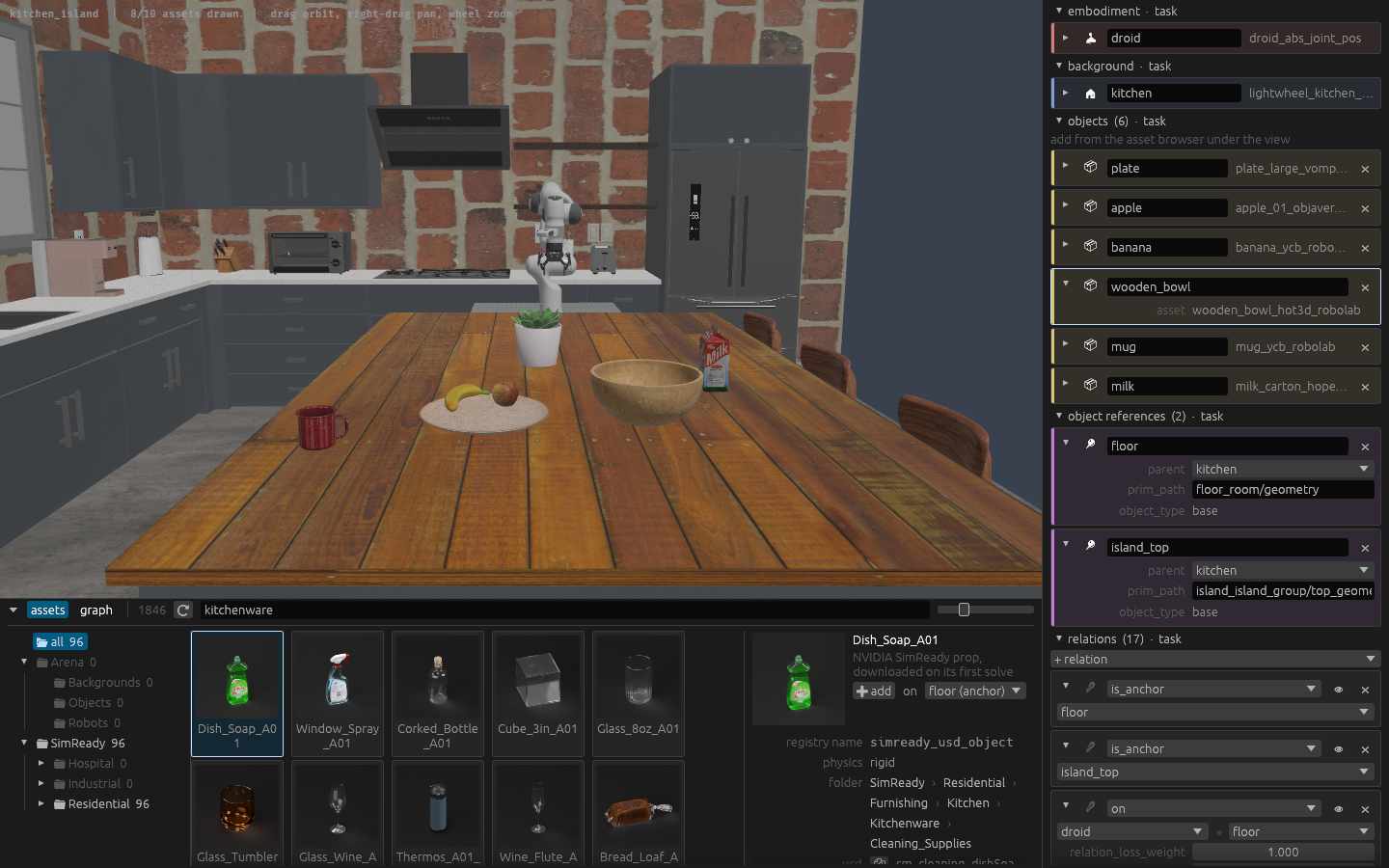The height and width of the screenshot is (868, 1389).
Task: Adjust the thumbnail size slider
Action: (964, 610)
